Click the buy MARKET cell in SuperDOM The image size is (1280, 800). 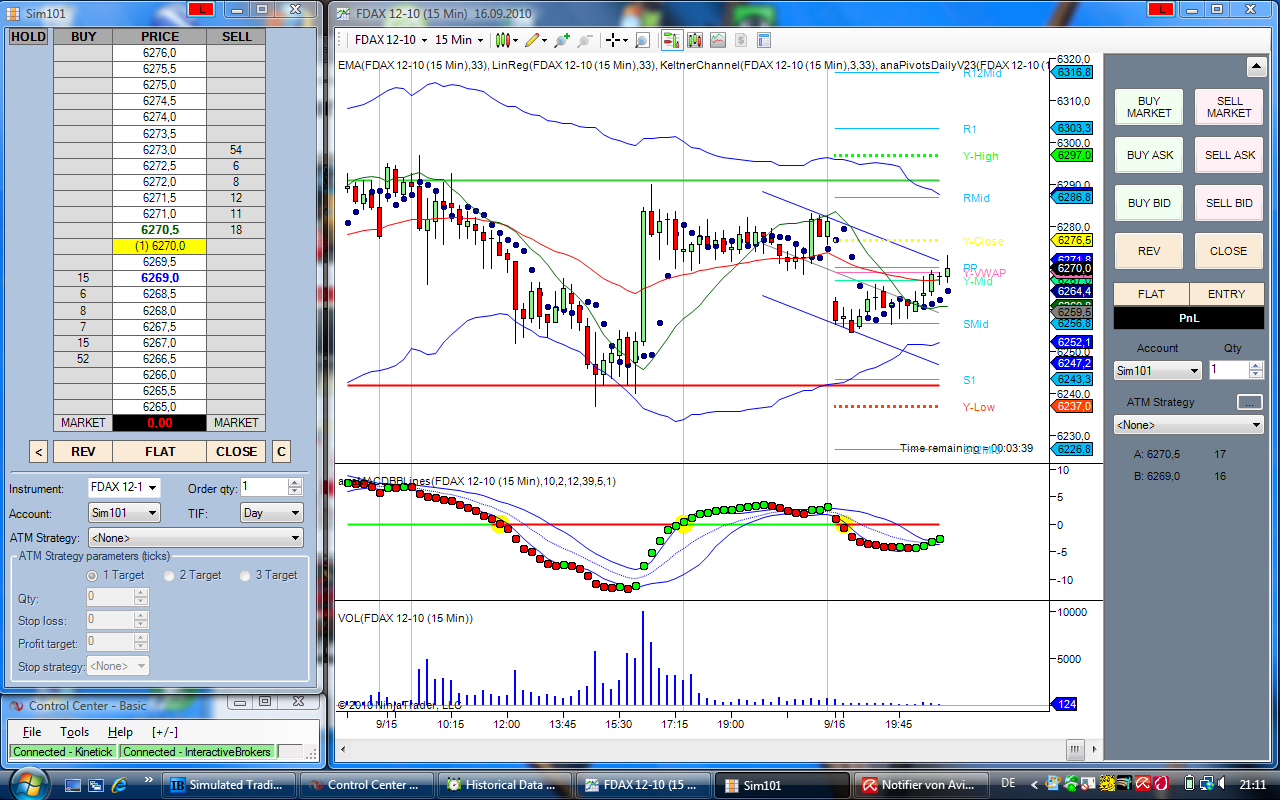click(x=83, y=423)
